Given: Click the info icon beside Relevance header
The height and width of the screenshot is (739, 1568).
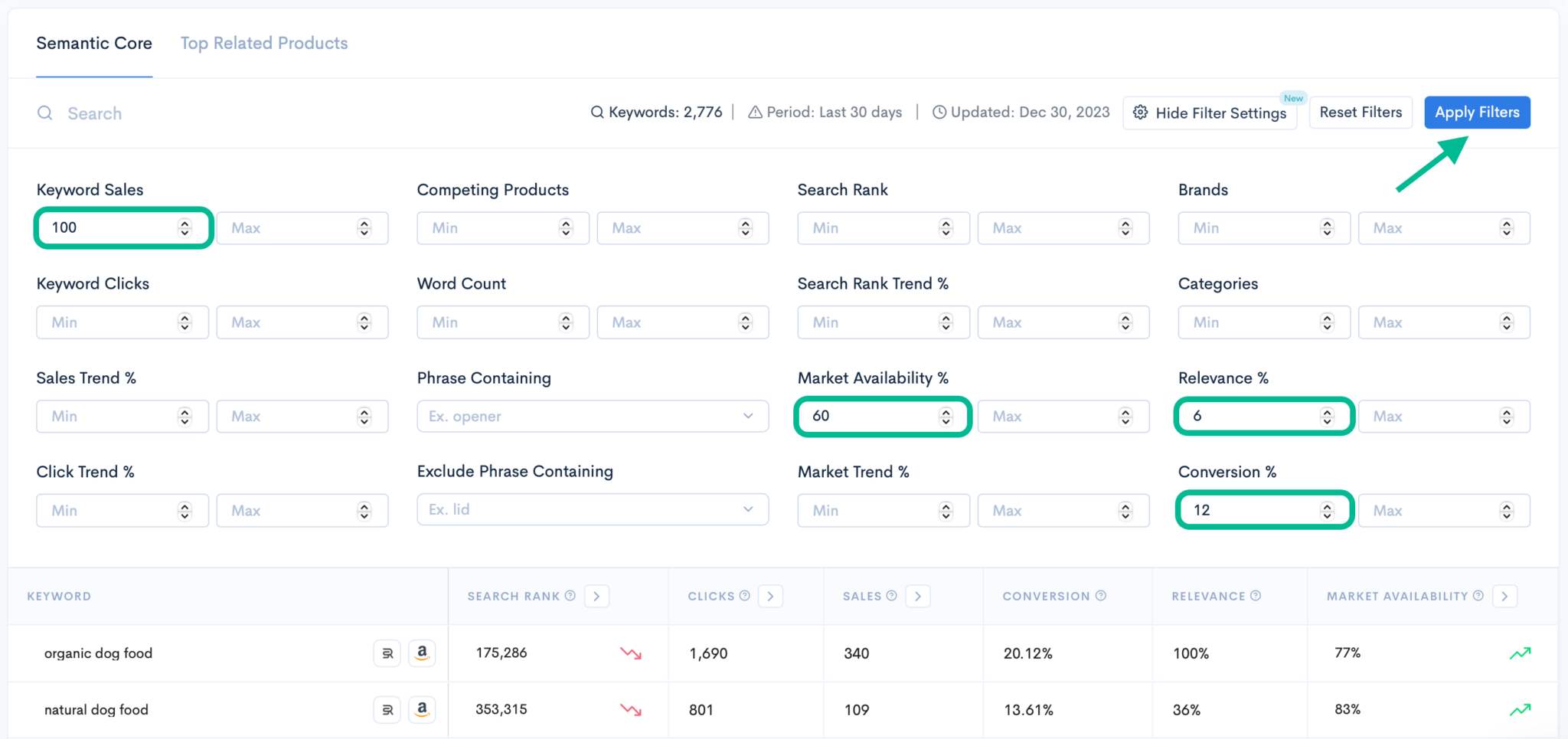Looking at the screenshot, I should pos(1256,595).
